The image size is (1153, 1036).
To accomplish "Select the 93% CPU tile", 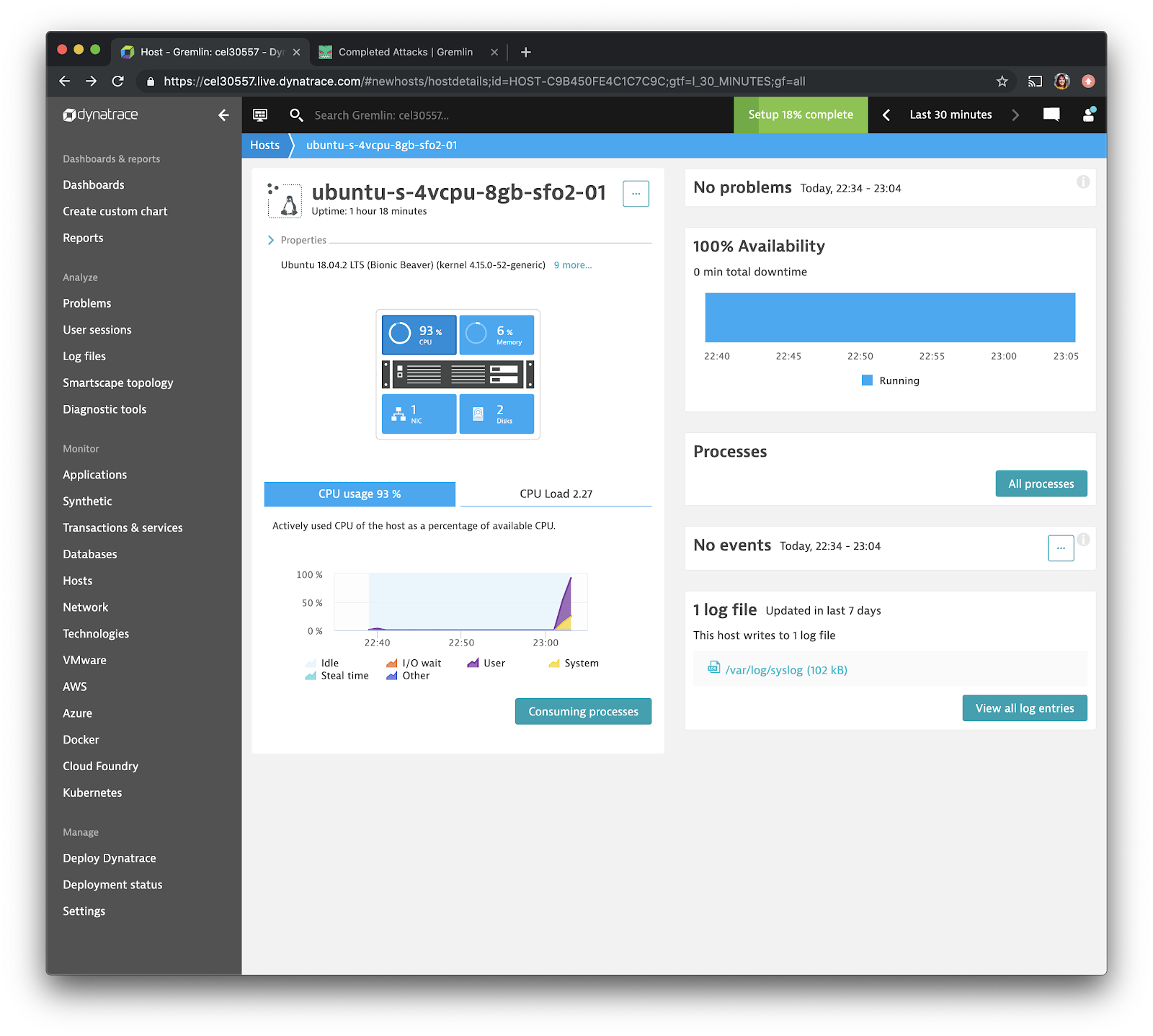I will [x=419, y=335].
